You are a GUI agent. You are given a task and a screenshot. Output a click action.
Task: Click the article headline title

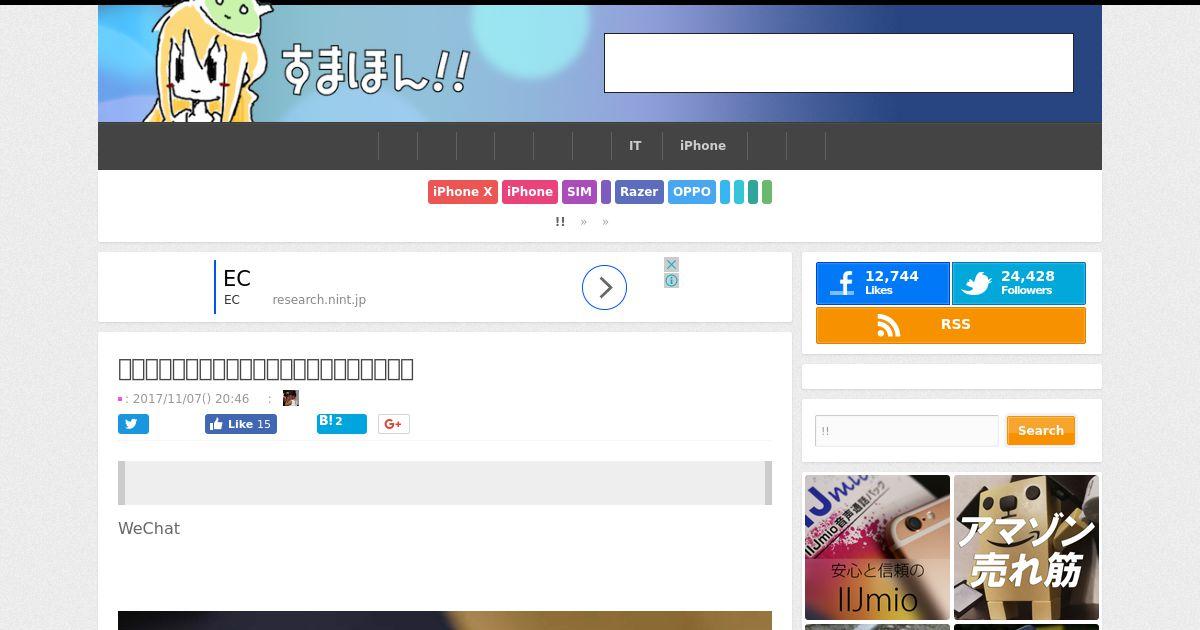[266, 369]
